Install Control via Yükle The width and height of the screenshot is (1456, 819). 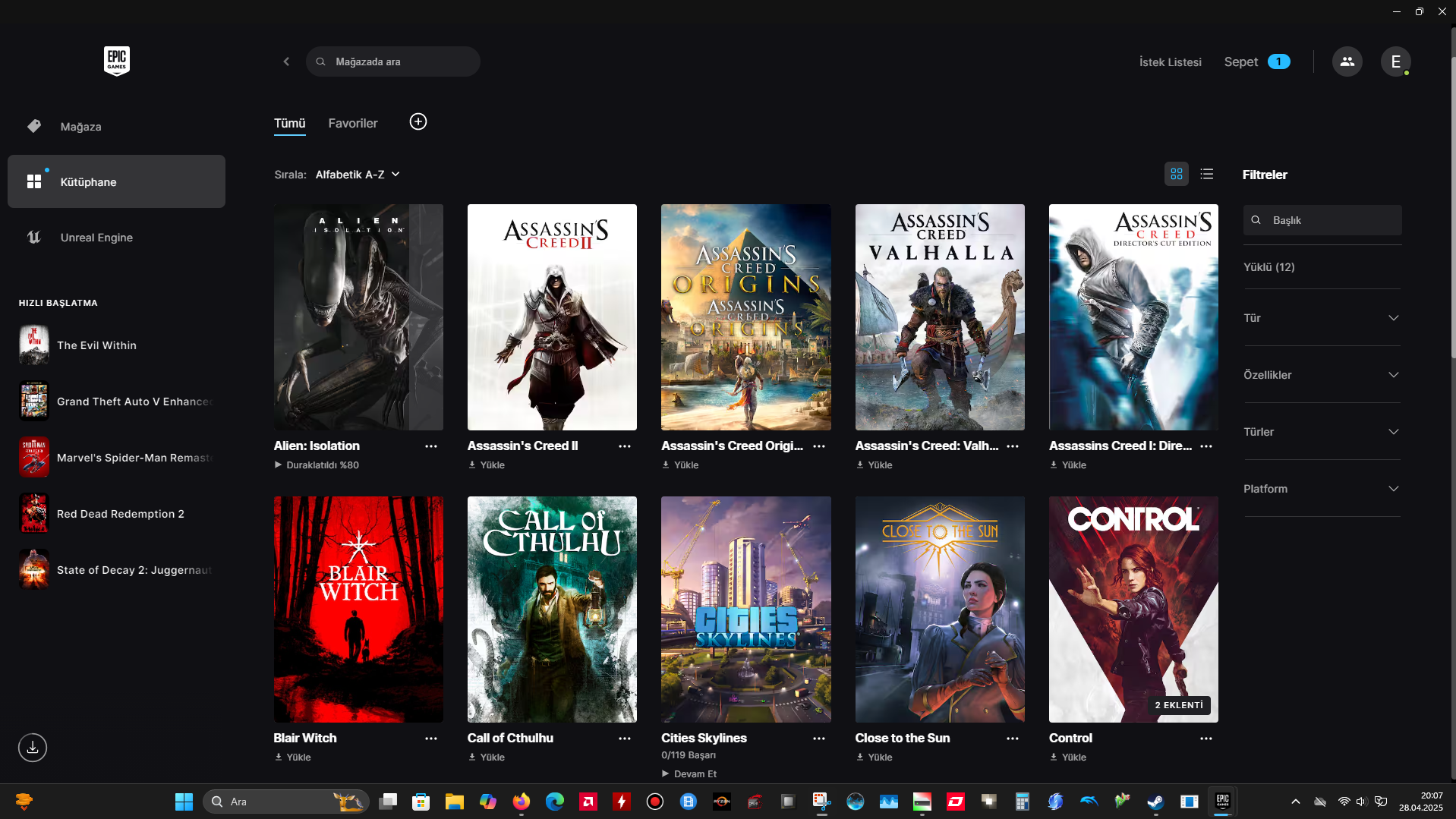coord(1068,758)
